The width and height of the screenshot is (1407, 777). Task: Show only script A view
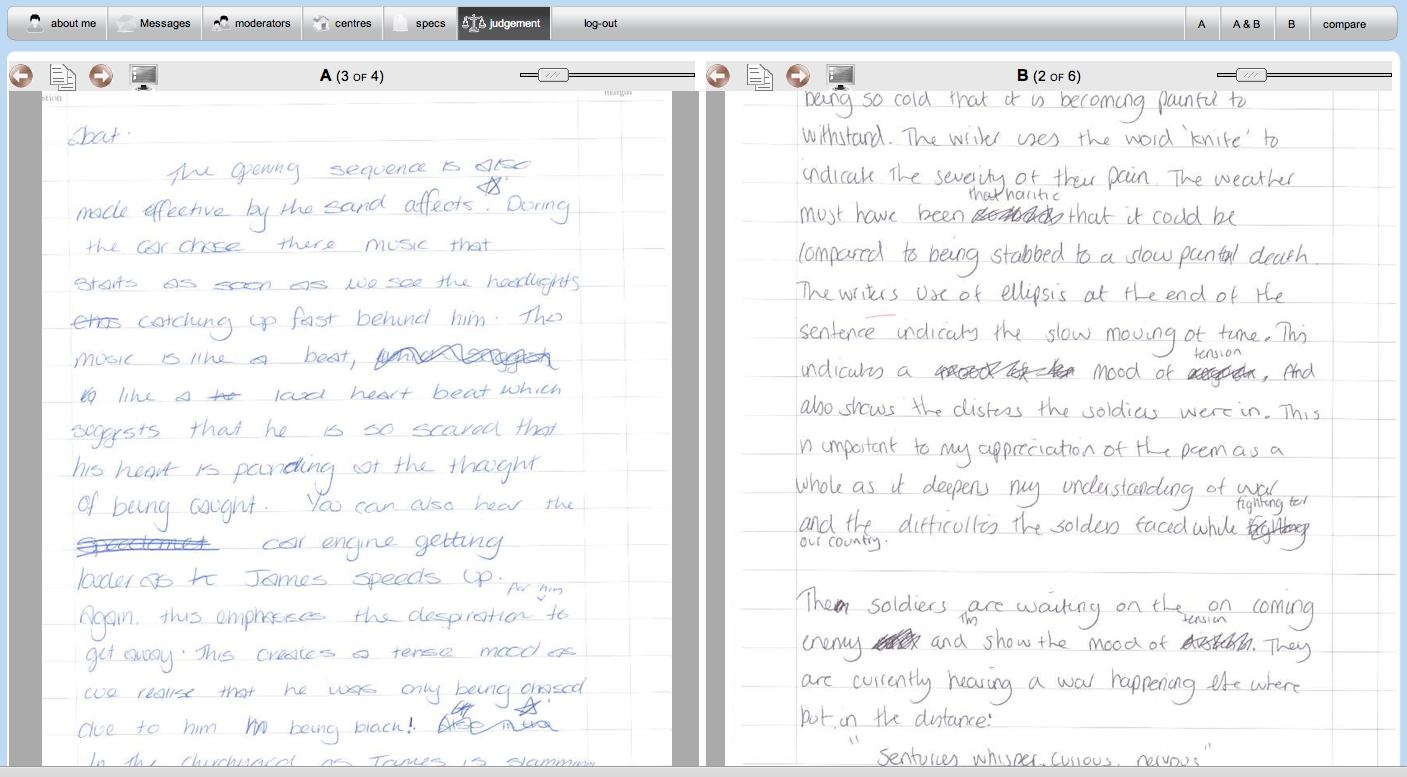(1201, 24)
